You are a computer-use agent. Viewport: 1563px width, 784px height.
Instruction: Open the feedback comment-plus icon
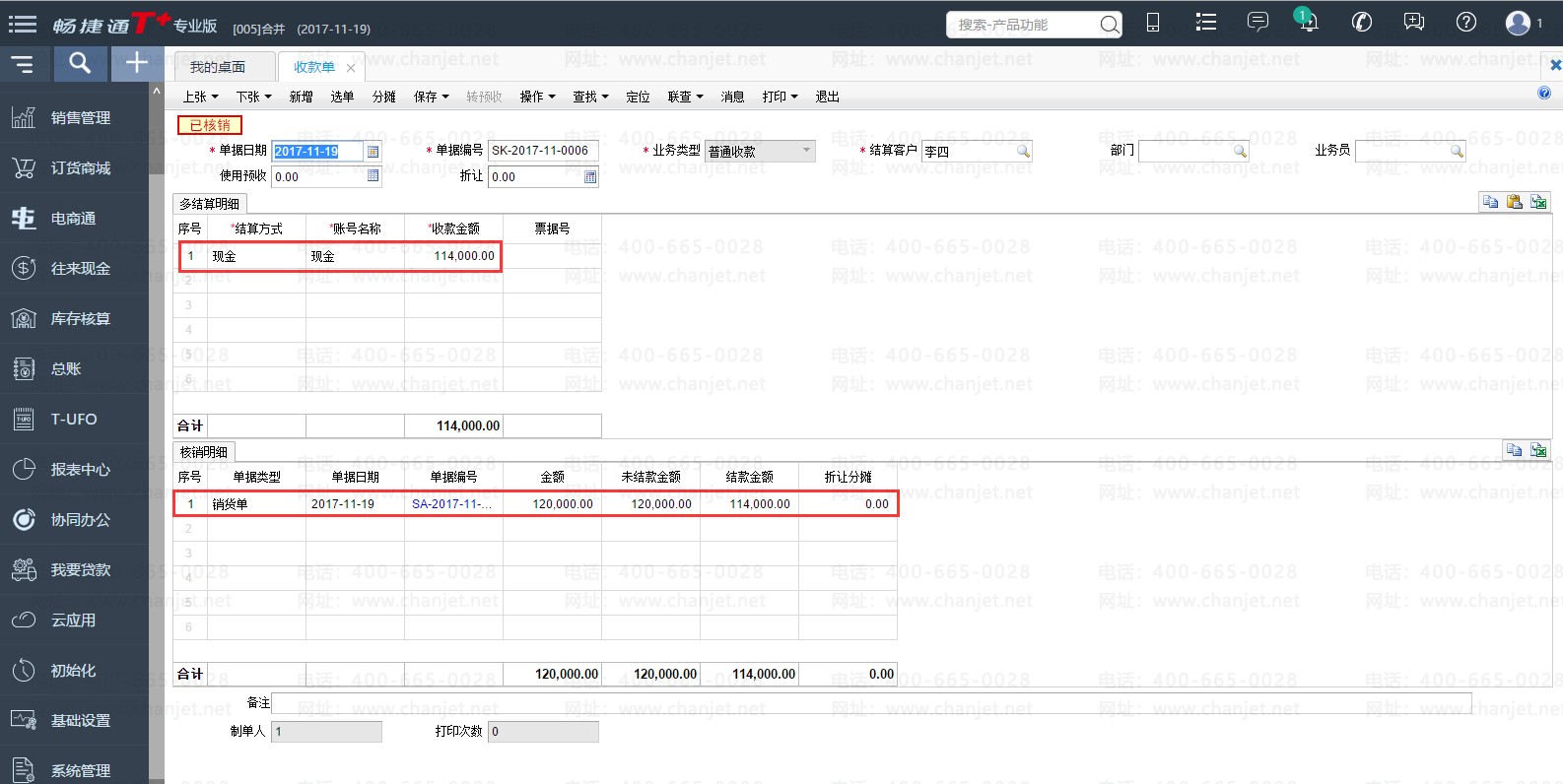(x=1414, y=23)
